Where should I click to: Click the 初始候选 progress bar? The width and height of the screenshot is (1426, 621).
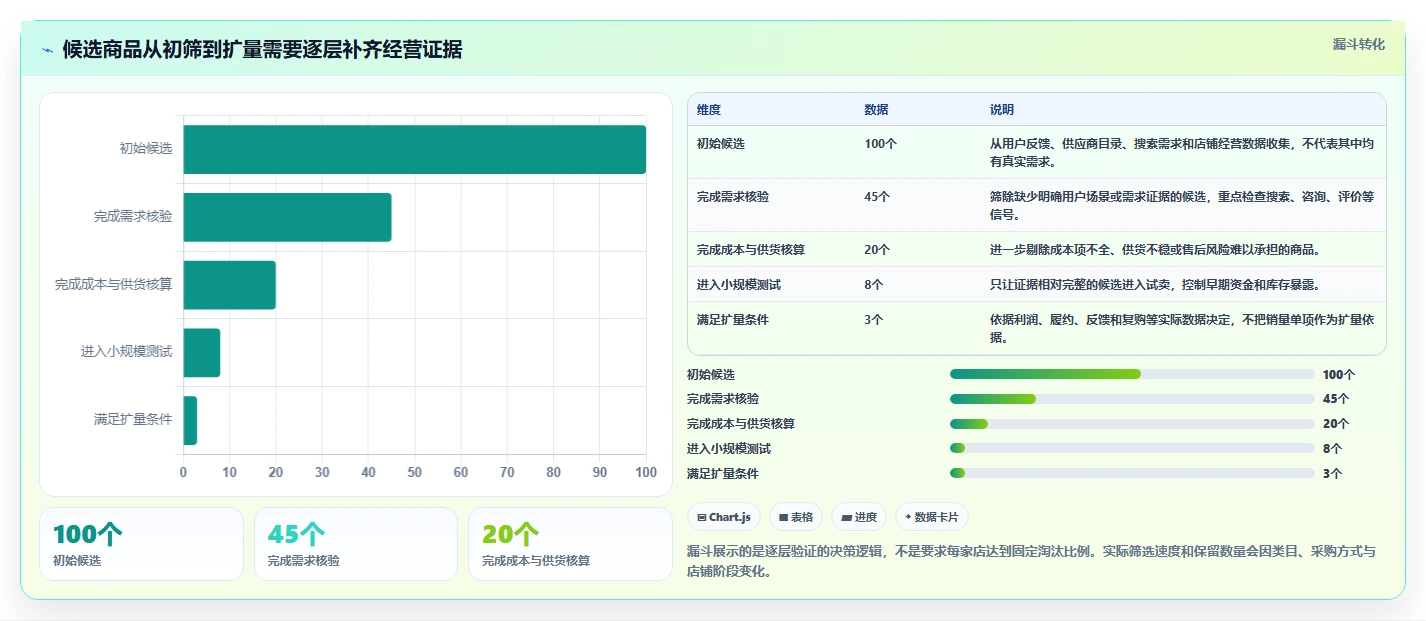pyautogui.click(x=1132, y=374)
